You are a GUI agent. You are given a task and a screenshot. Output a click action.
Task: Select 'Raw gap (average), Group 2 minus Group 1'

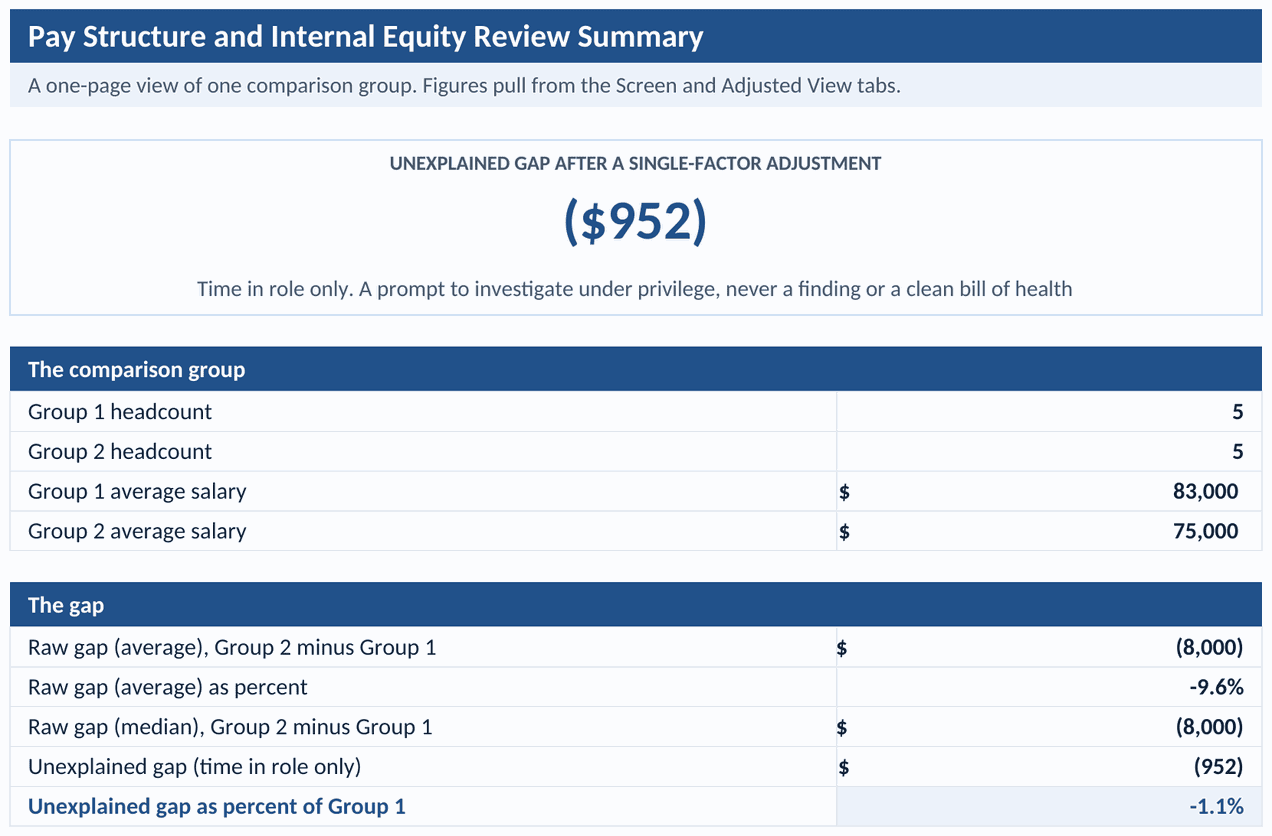tap(232, 648)
